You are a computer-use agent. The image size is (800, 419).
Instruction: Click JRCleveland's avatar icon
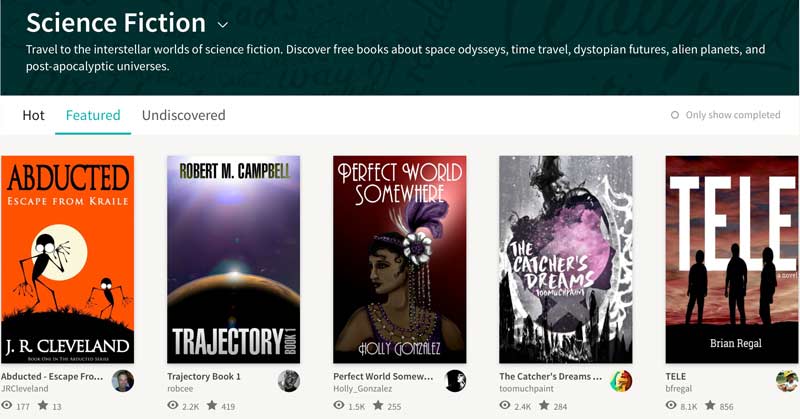click(123, 381)
